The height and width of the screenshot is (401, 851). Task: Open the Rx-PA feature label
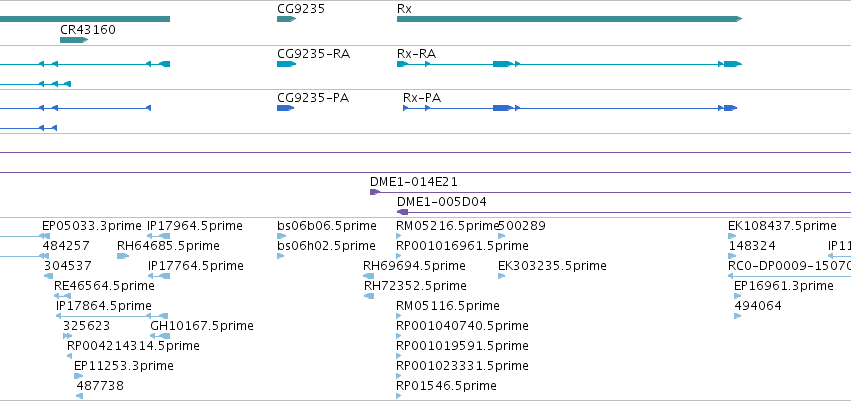click(x=422, y=98)
